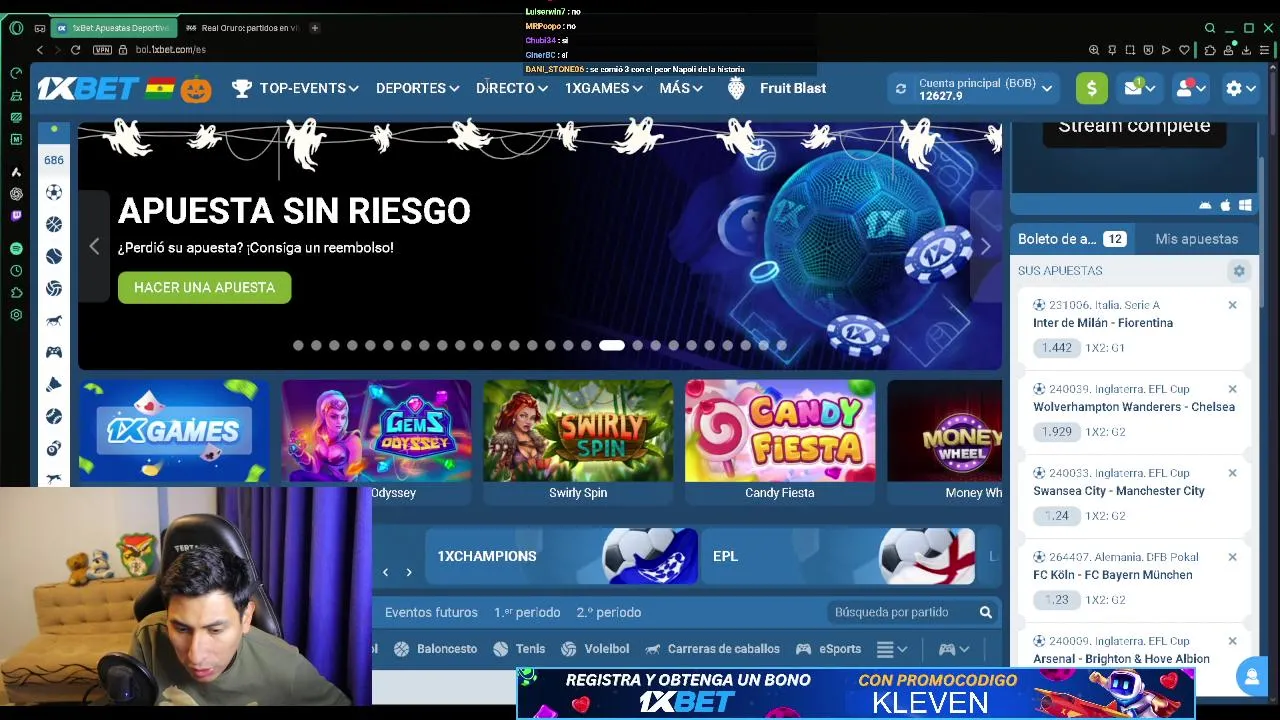Screen dimensions: 1280x720
Task: Open a new browser tab
Action: pos(314,28)
